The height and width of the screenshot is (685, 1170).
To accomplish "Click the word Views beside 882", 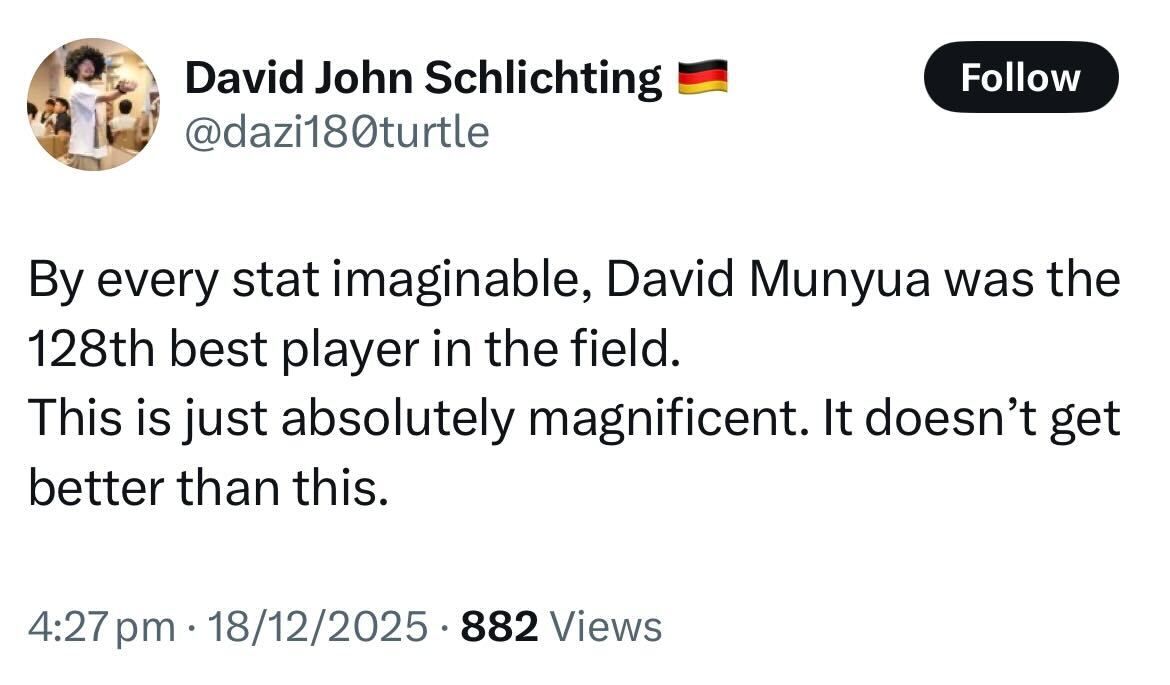I will pyautogui.click(x=606, y=626).
